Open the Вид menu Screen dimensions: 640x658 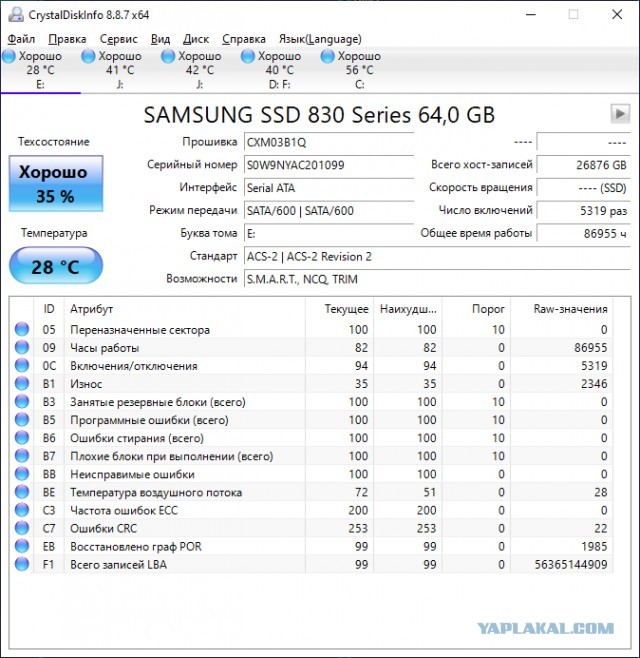point(160,39)
